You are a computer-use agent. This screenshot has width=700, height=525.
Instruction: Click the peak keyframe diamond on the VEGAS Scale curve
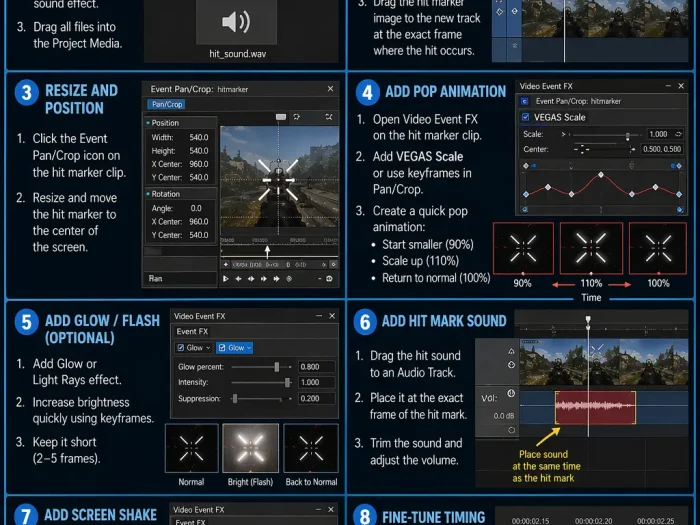[601, 175]
